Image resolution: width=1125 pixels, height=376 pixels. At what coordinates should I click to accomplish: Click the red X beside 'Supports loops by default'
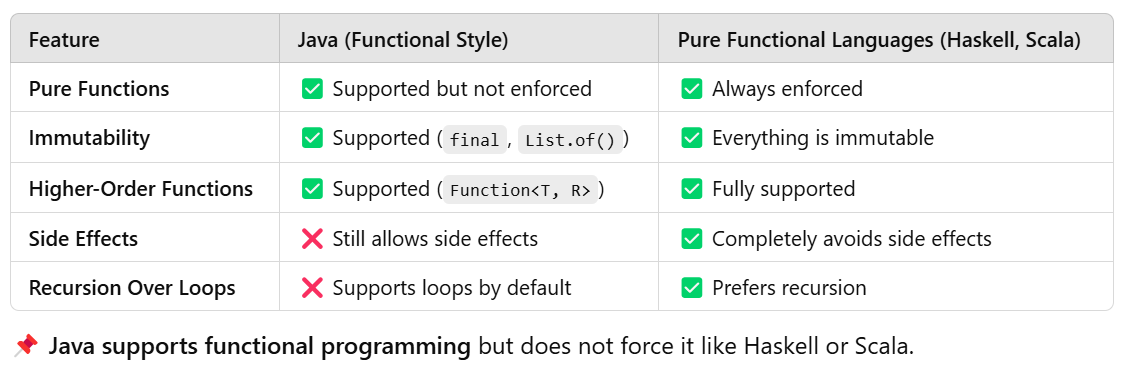pos(312,288)
